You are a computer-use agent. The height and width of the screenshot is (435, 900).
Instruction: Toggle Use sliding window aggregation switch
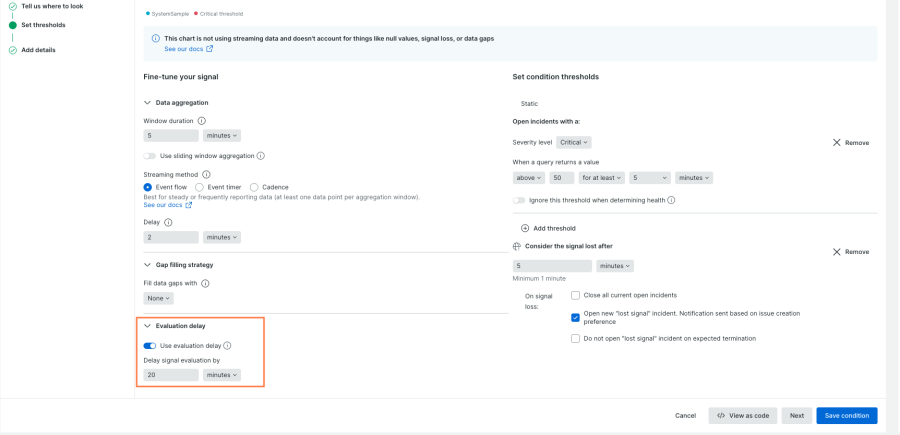tap(149, 156)
